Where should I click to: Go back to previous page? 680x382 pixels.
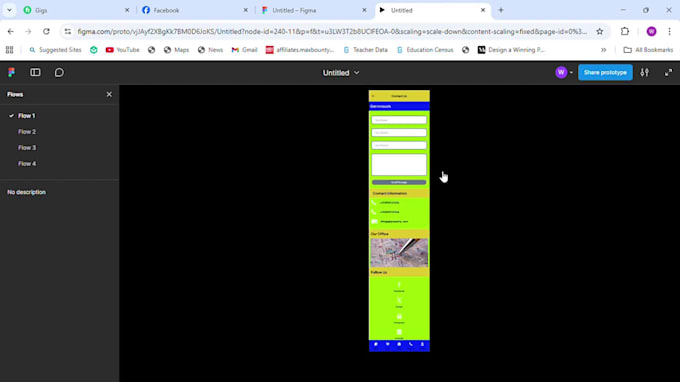click(10, 31)
